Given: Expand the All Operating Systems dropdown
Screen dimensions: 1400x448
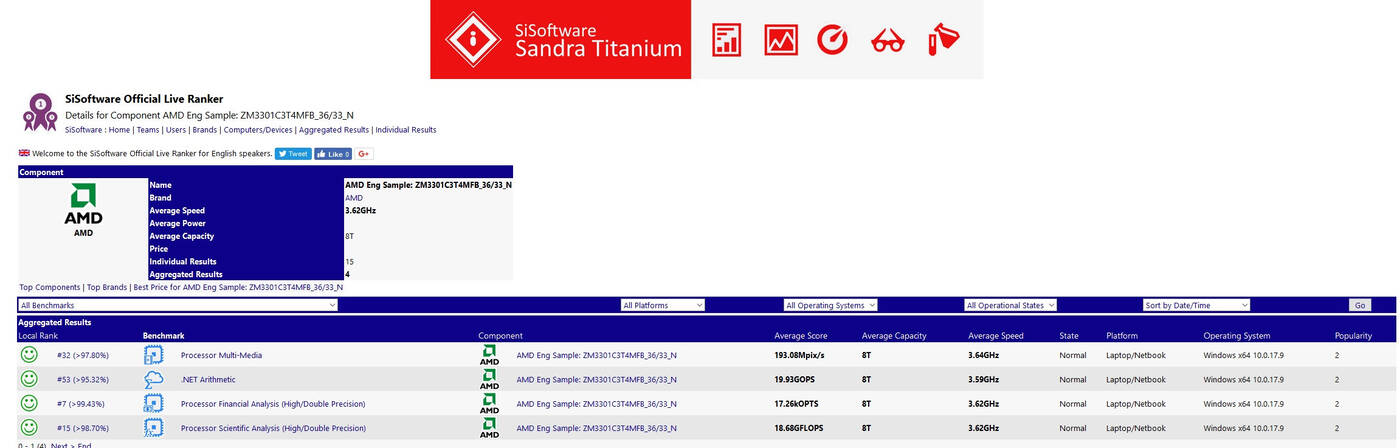Looking at the screenshot, I should click(830, 305).
